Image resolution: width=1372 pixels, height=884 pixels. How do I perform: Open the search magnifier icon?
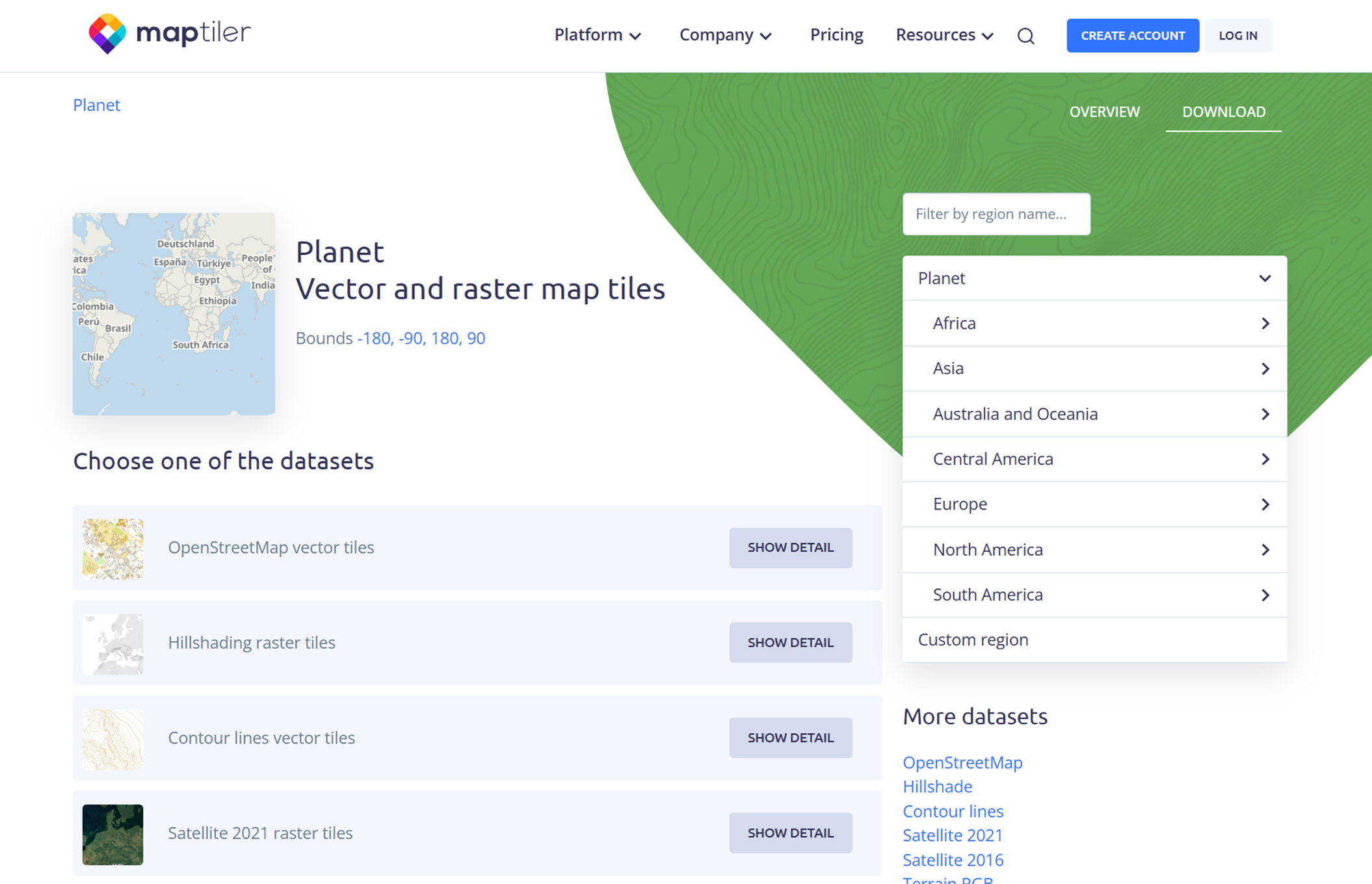coord(1025,36)
